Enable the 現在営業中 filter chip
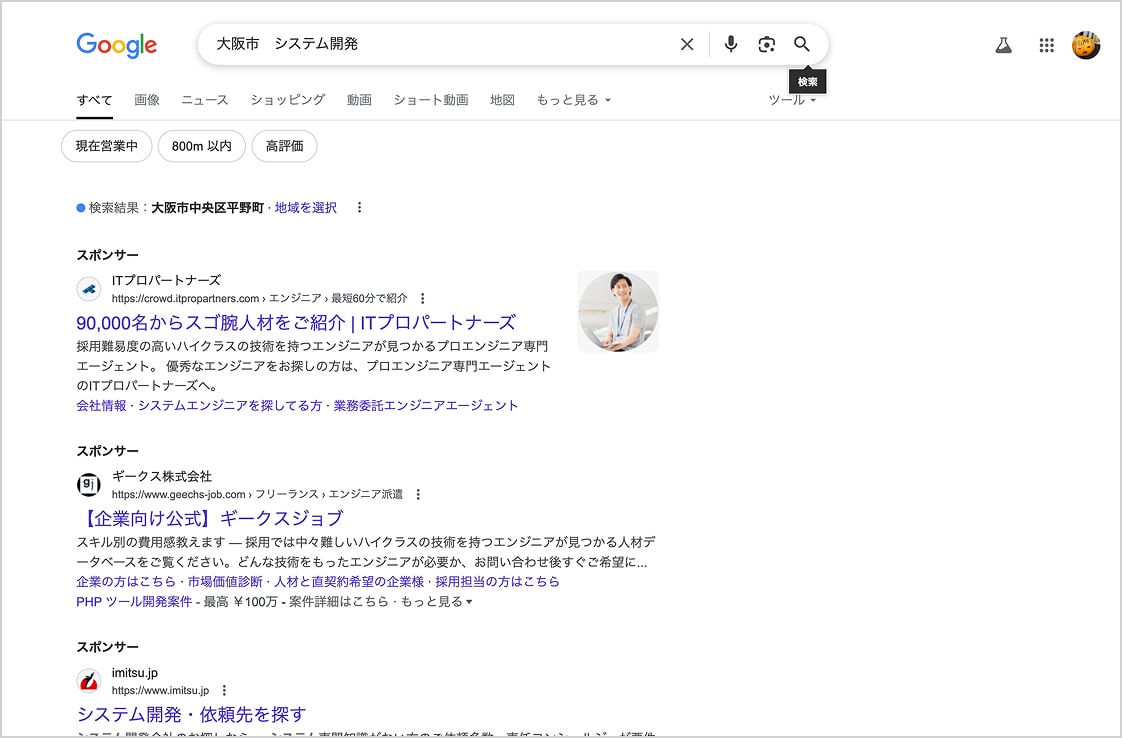This screenshot has width=1122, height=738. coord(106,146)
